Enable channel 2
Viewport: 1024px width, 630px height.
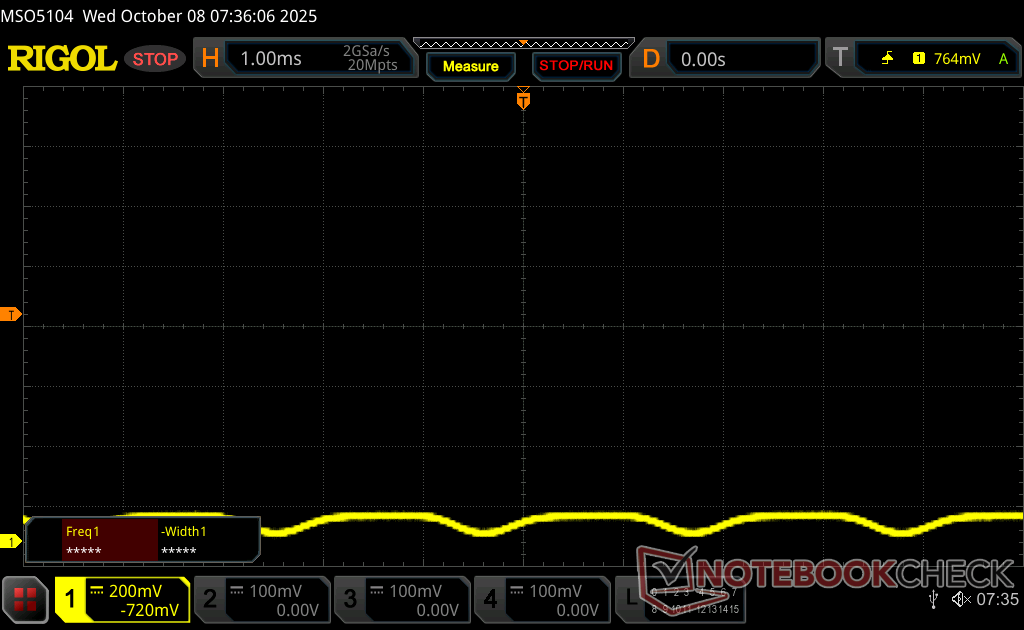click(x=261, y=600)
